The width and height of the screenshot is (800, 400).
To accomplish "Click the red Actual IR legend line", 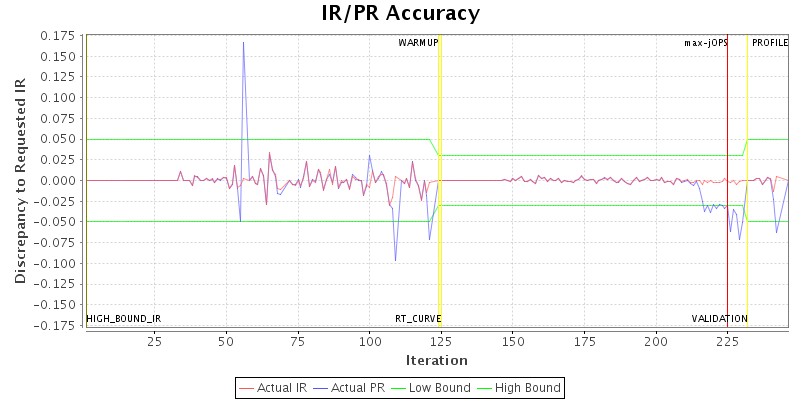I will pos(247,387).
